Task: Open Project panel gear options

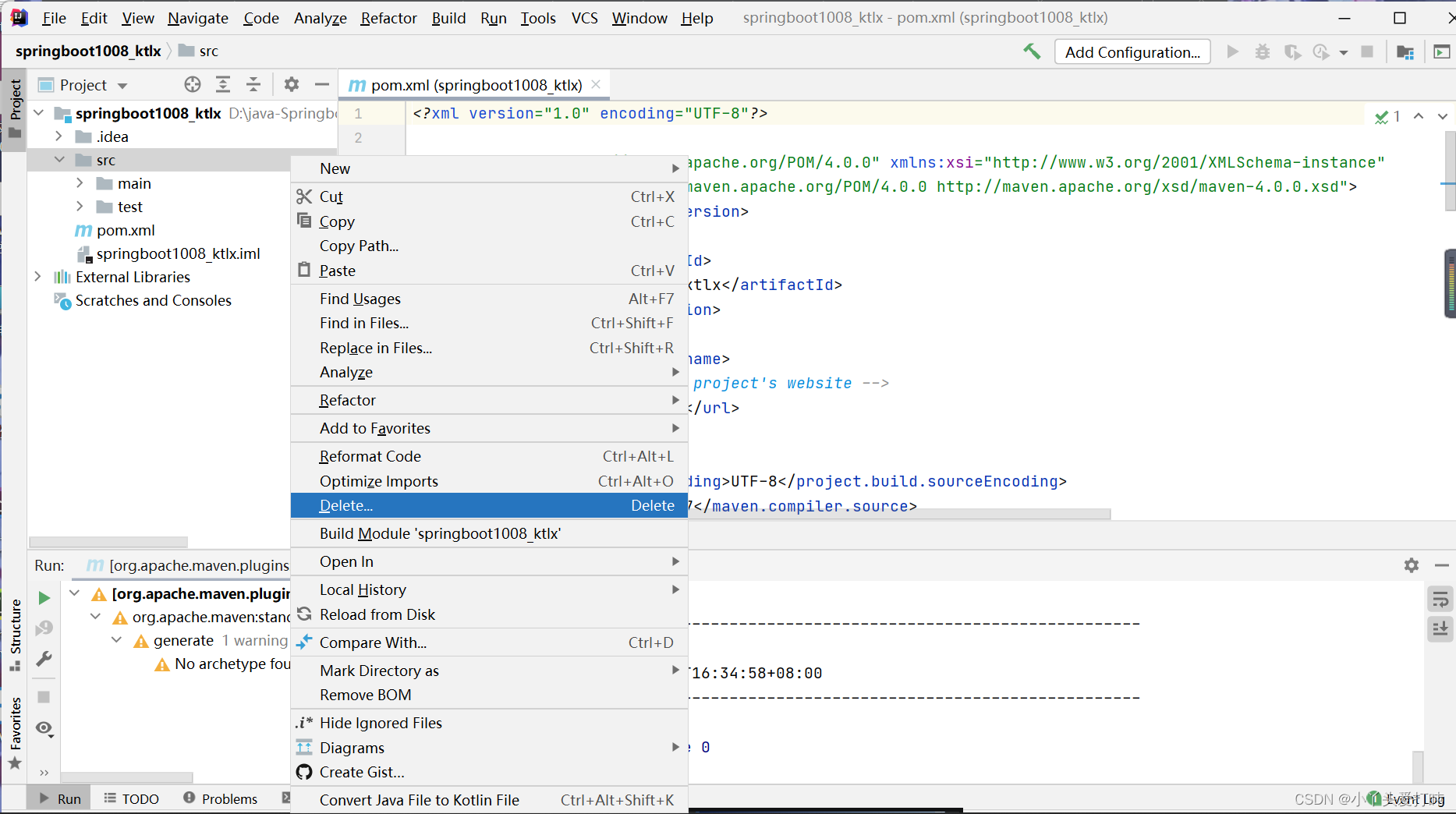Action: click(292, 84)
